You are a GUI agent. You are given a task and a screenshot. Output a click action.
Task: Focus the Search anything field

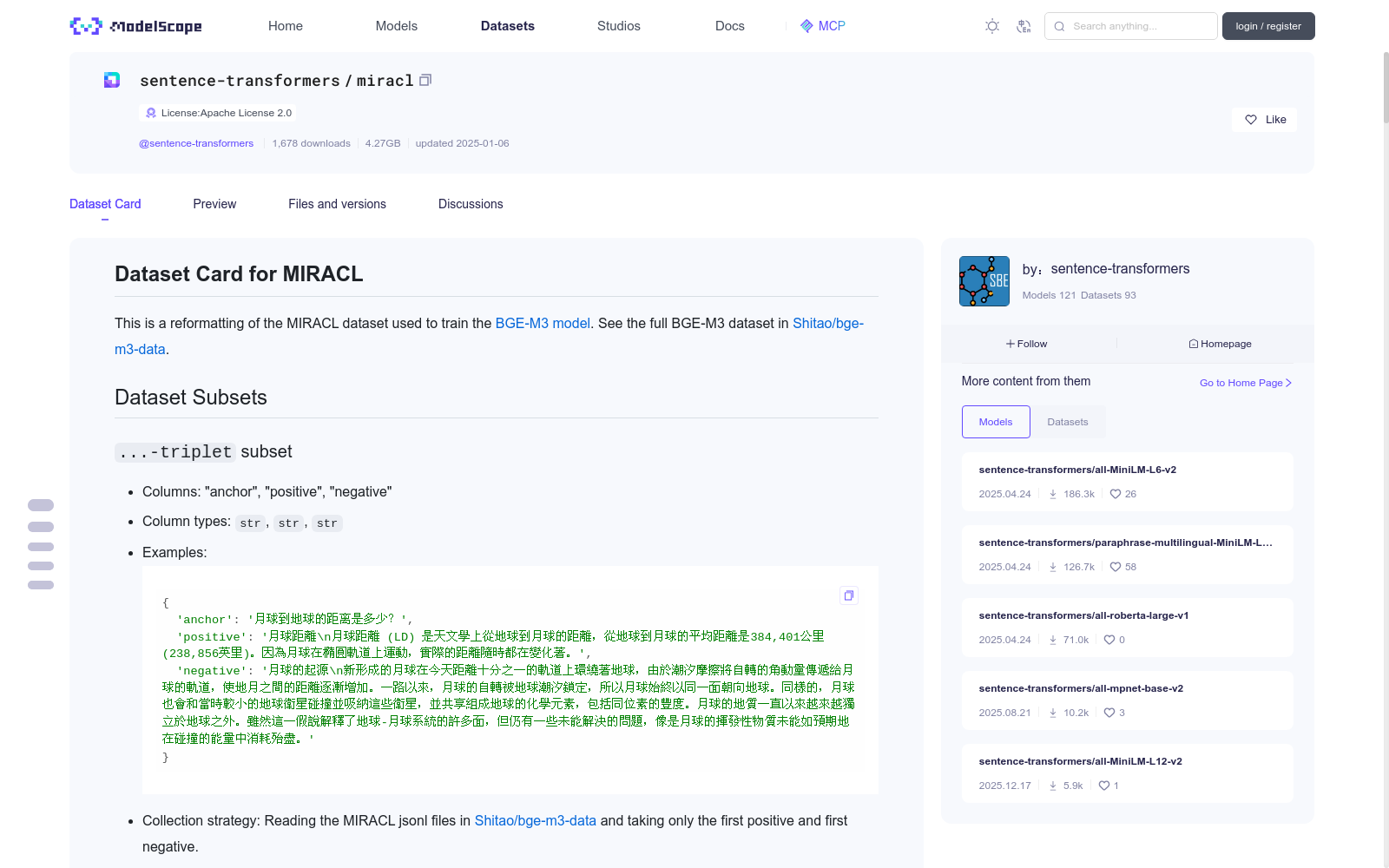(x=1131, y=26)
